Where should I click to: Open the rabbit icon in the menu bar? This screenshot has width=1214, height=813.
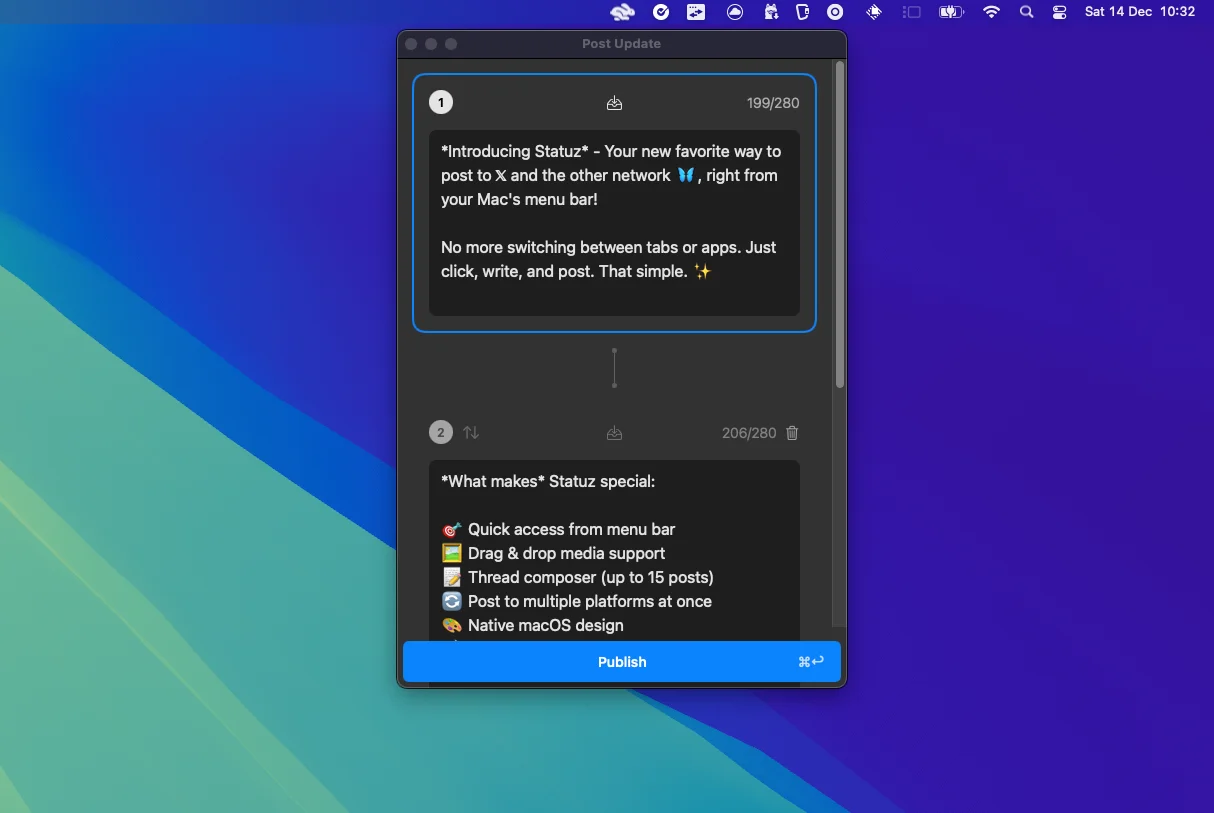(622, 12)
